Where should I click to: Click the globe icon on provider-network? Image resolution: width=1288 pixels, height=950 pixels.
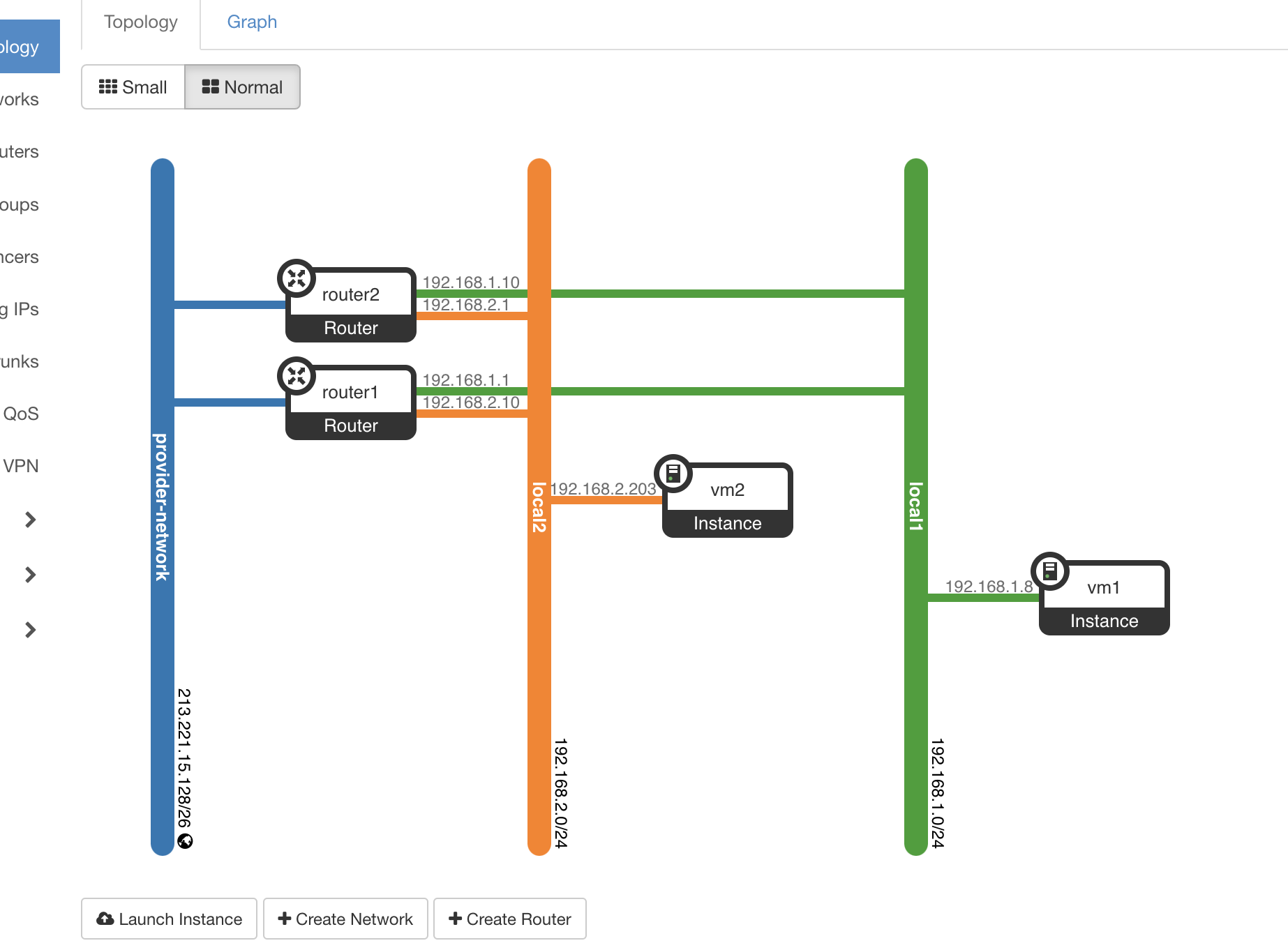(185, 841)
